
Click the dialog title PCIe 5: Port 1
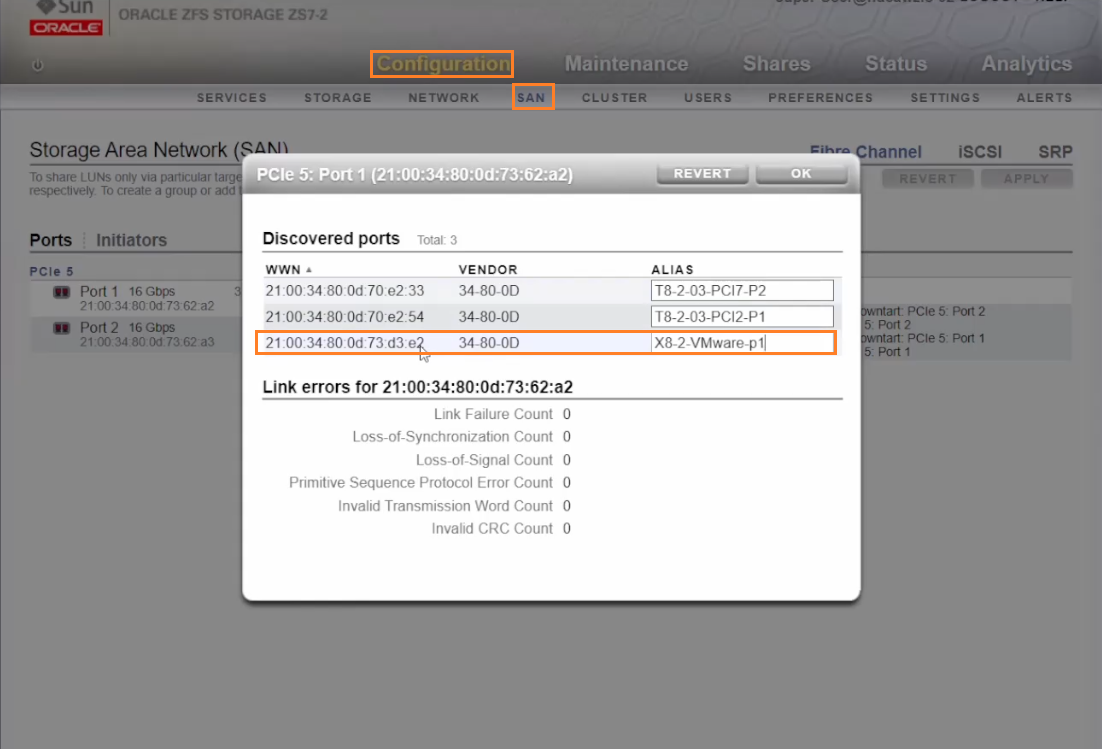click(x=415, y=174)
